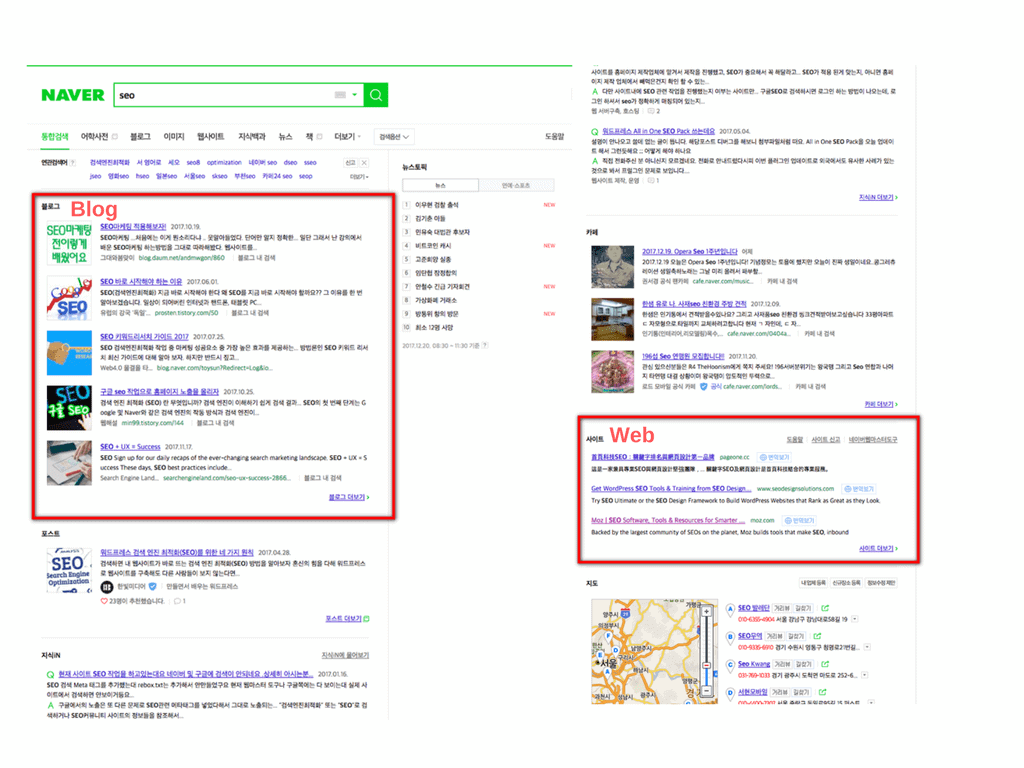This screenshot has height=768, width=1024.
Task: Zoom out with the map minus button
Action: pyautogui.click(x=706, y=690)
